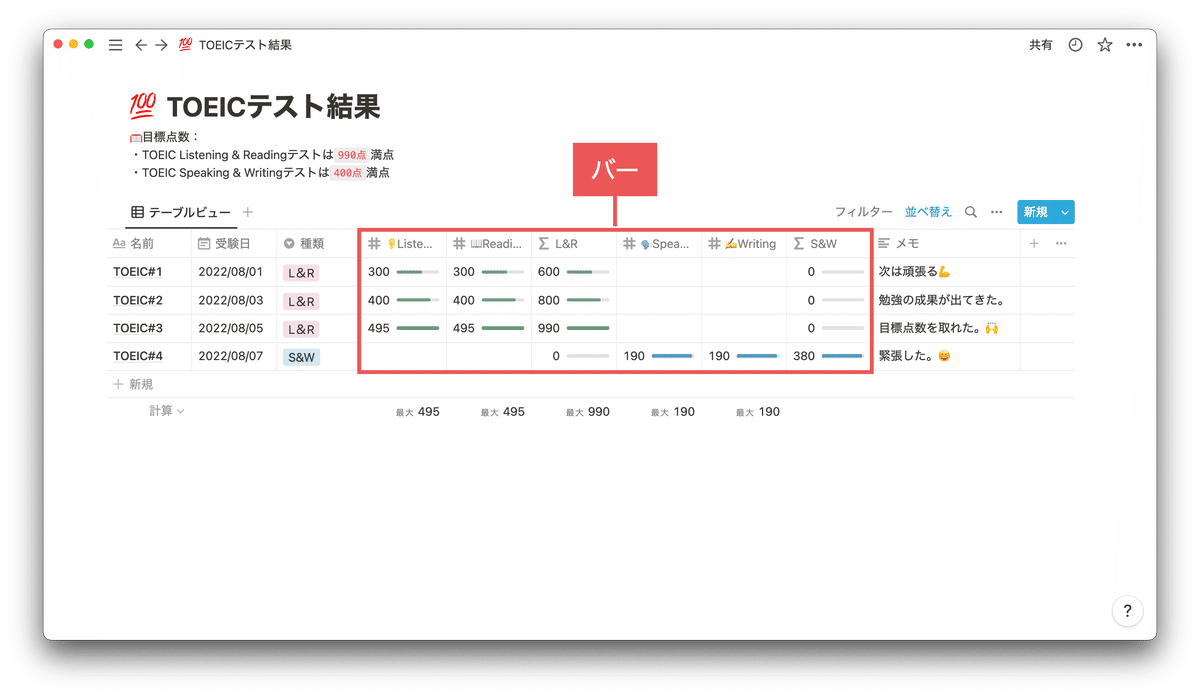Screen dimensions: 1200x697
Task: Add a new view with plus icon
Action: (x=248, y=212)
